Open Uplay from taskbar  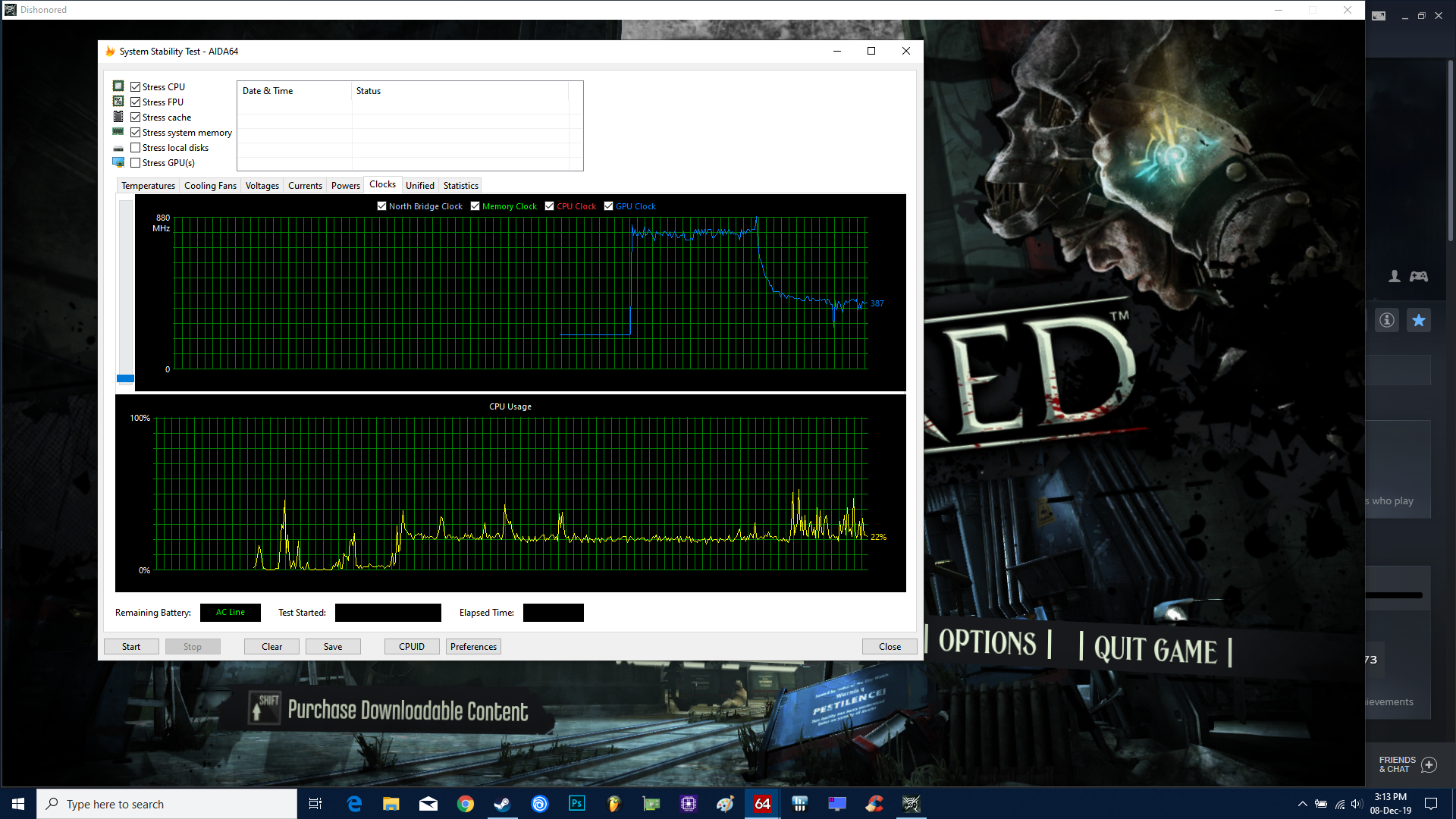pyautogui.click(x=540, y=804)
